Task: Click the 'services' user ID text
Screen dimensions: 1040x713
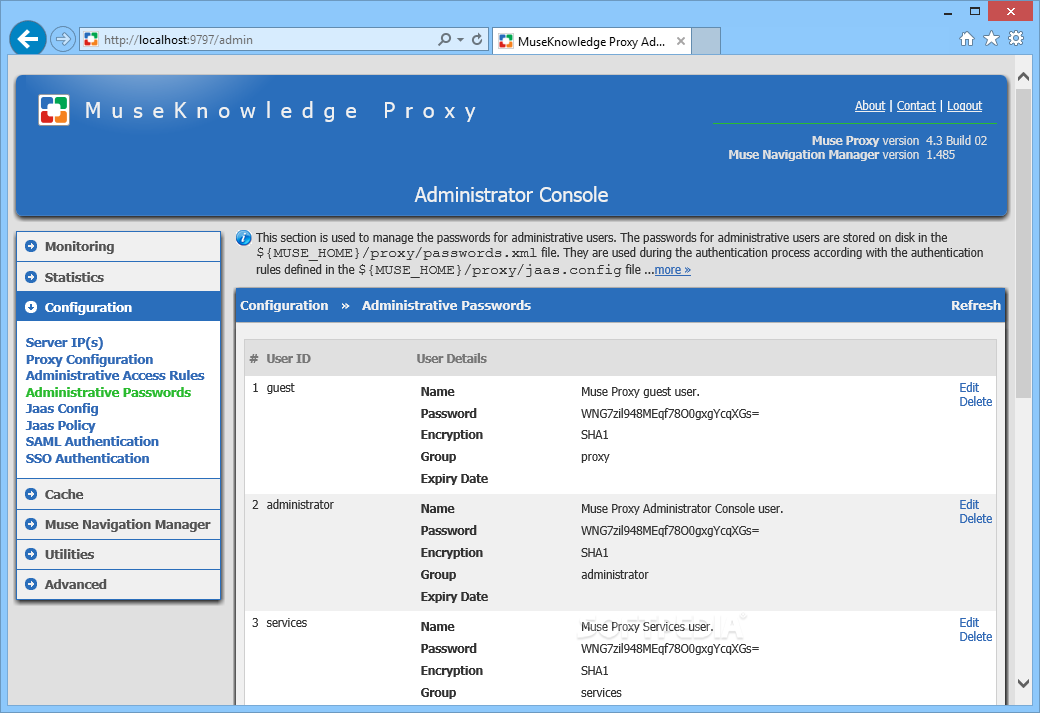Action: pos(287,623)
